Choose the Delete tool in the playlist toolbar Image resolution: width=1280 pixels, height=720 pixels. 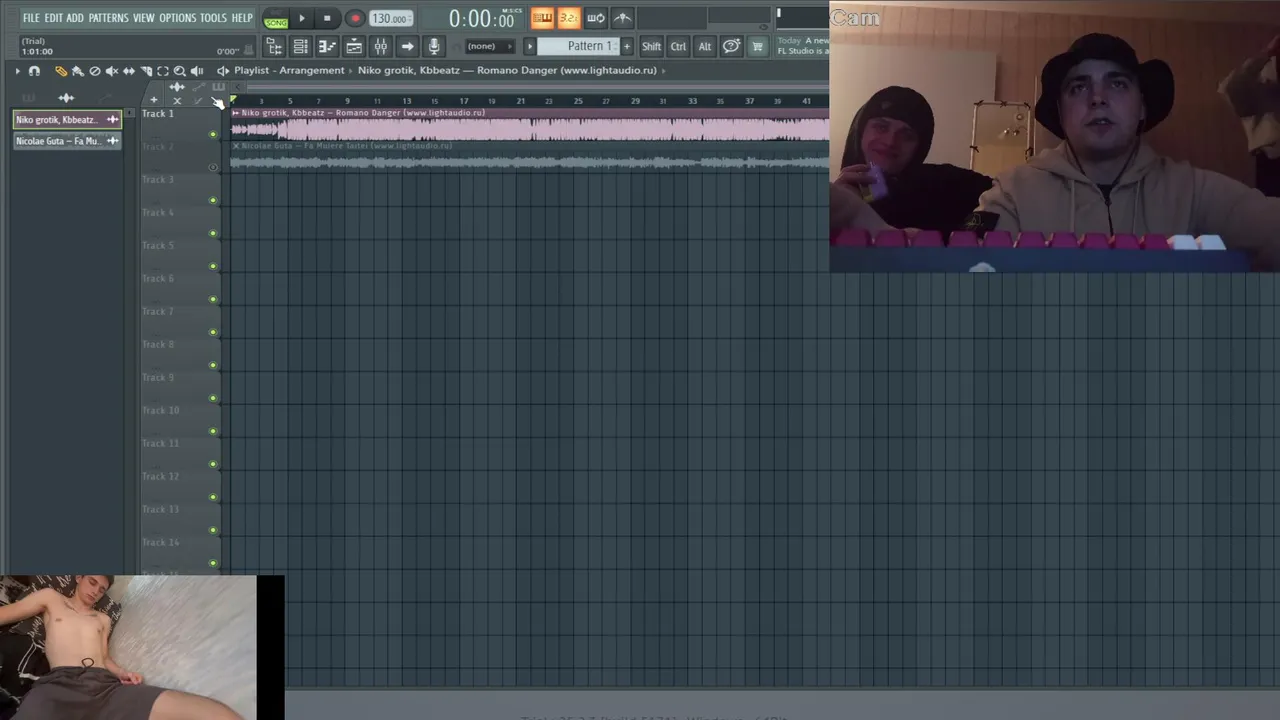point(95,71)
